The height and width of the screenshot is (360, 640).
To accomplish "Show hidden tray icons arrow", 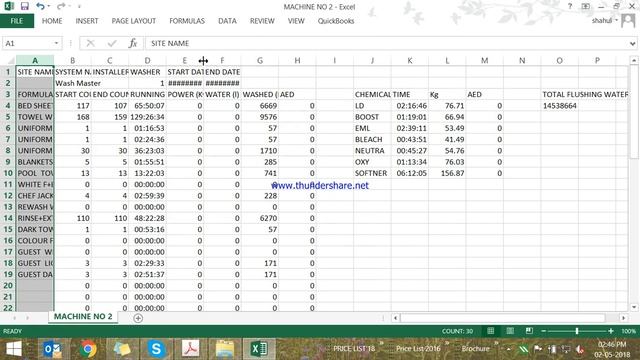I will (508, 349).
